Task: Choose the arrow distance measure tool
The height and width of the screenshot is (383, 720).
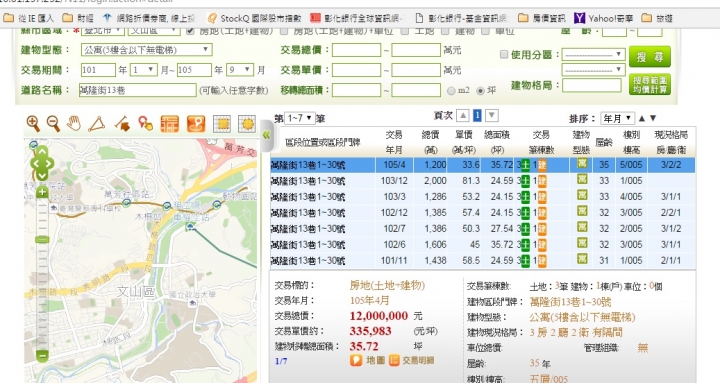Action: tap(122, 124)
